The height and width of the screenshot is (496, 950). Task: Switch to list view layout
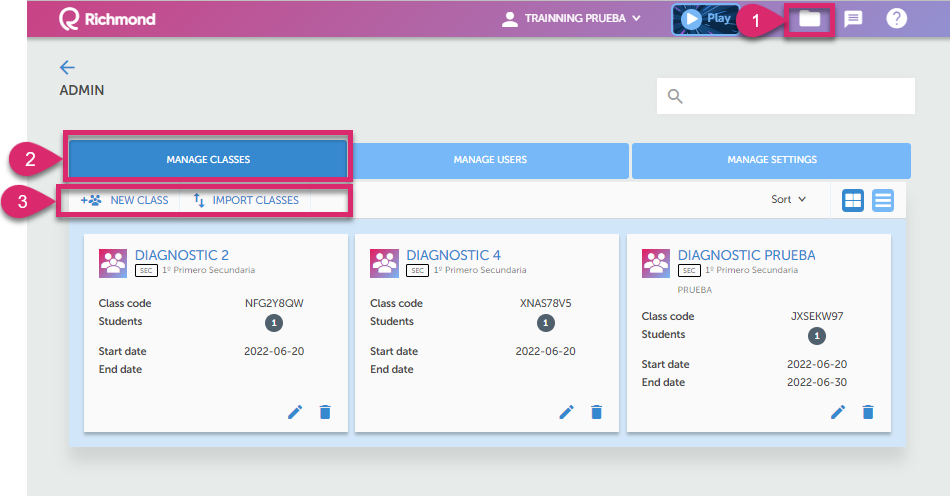click(883, 200)
